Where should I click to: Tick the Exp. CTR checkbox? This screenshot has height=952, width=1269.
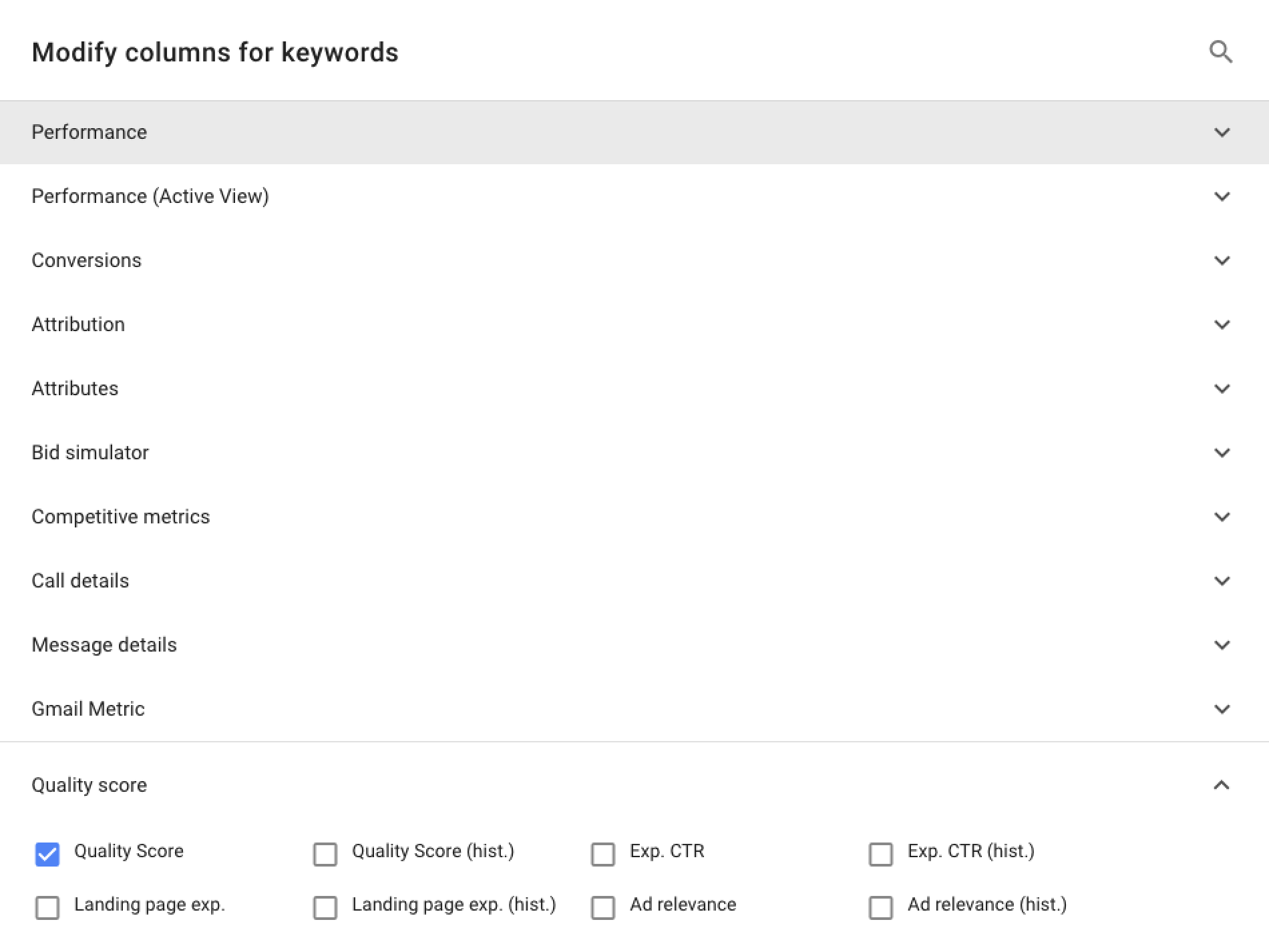603,854
